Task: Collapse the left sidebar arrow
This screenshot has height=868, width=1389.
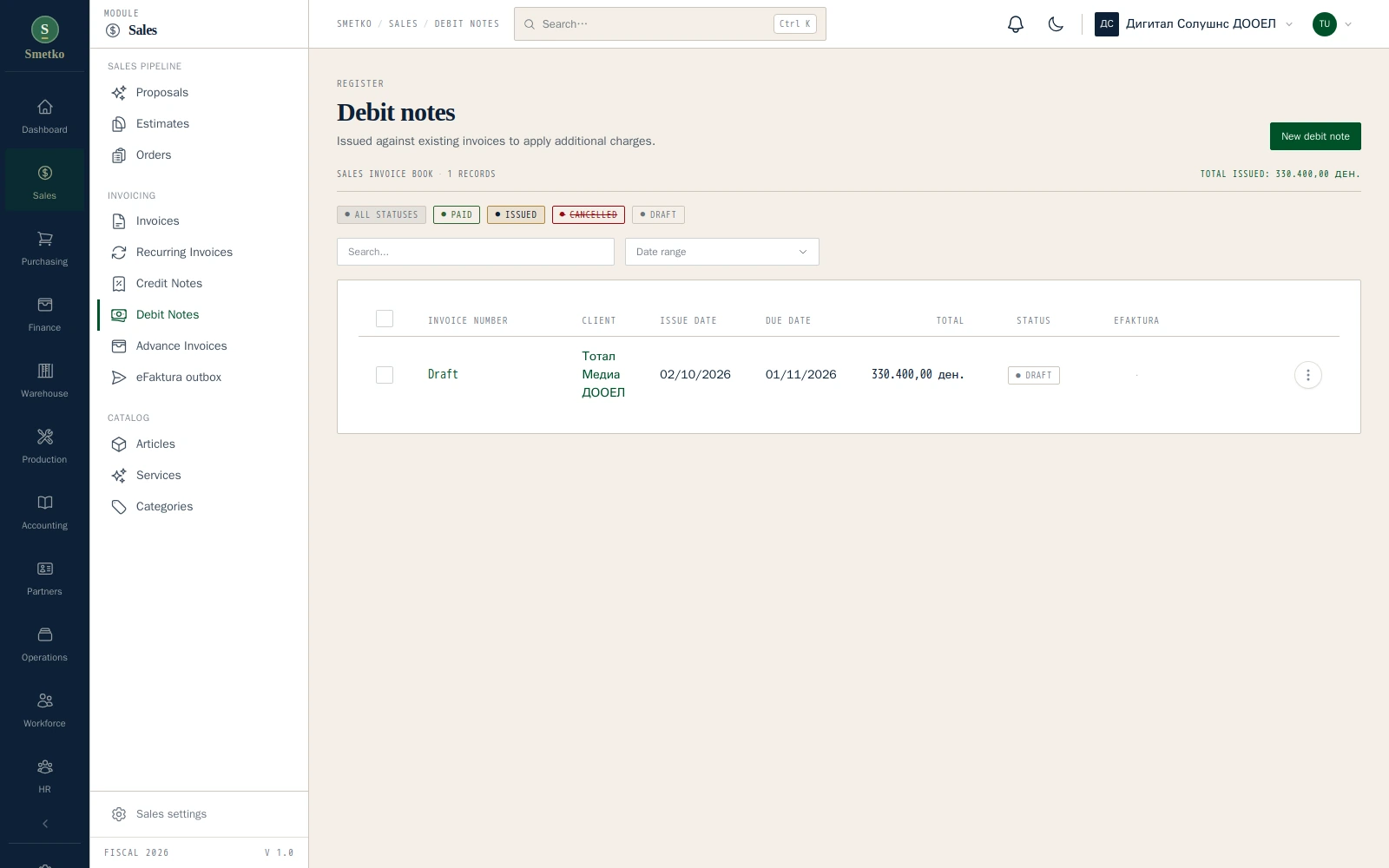Action: pos(44,824)
